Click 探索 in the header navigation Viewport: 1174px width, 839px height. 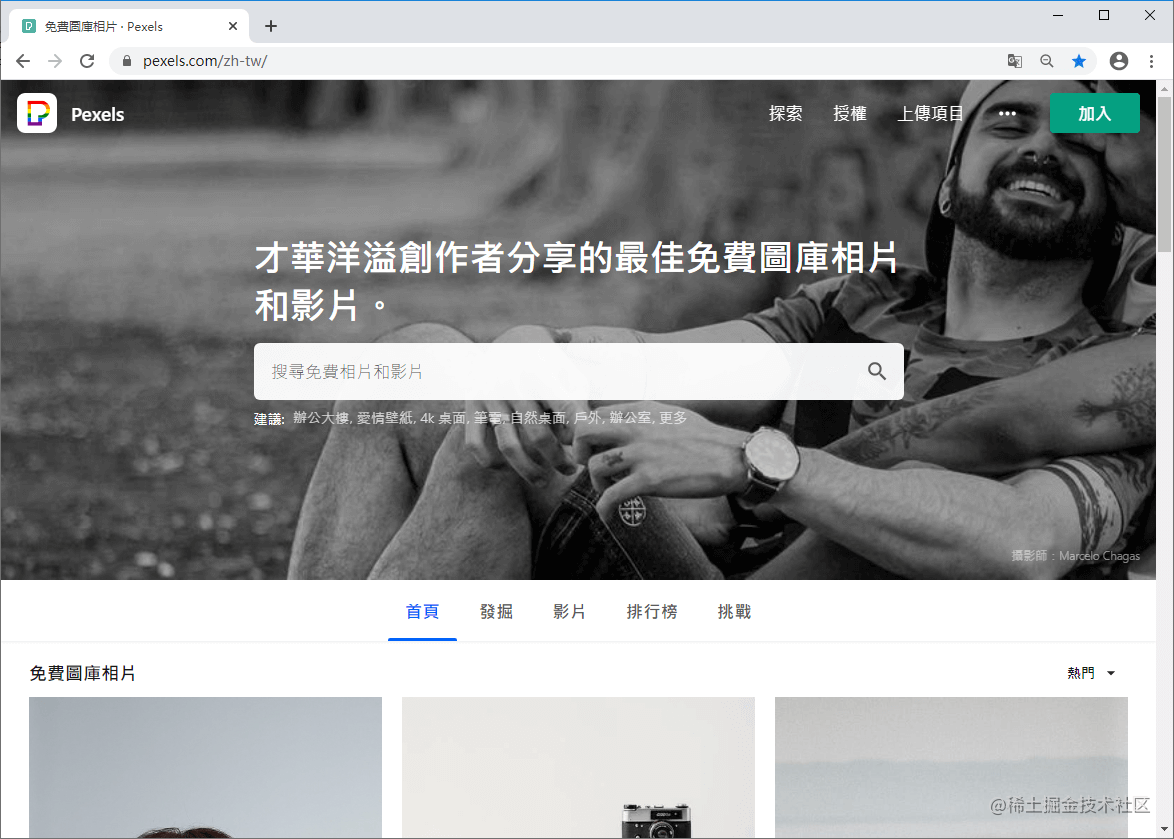click(x=785, y=114)
